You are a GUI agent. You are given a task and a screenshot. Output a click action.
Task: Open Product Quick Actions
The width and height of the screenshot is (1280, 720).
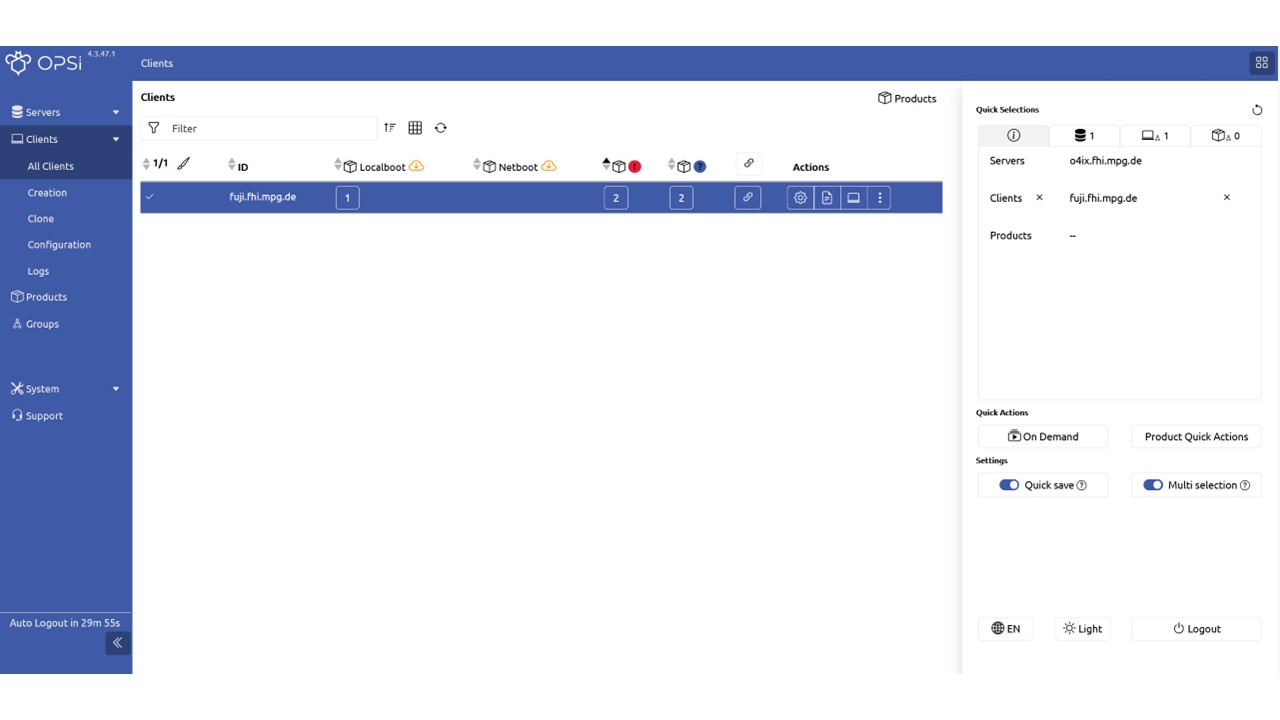coord(1196,436)
